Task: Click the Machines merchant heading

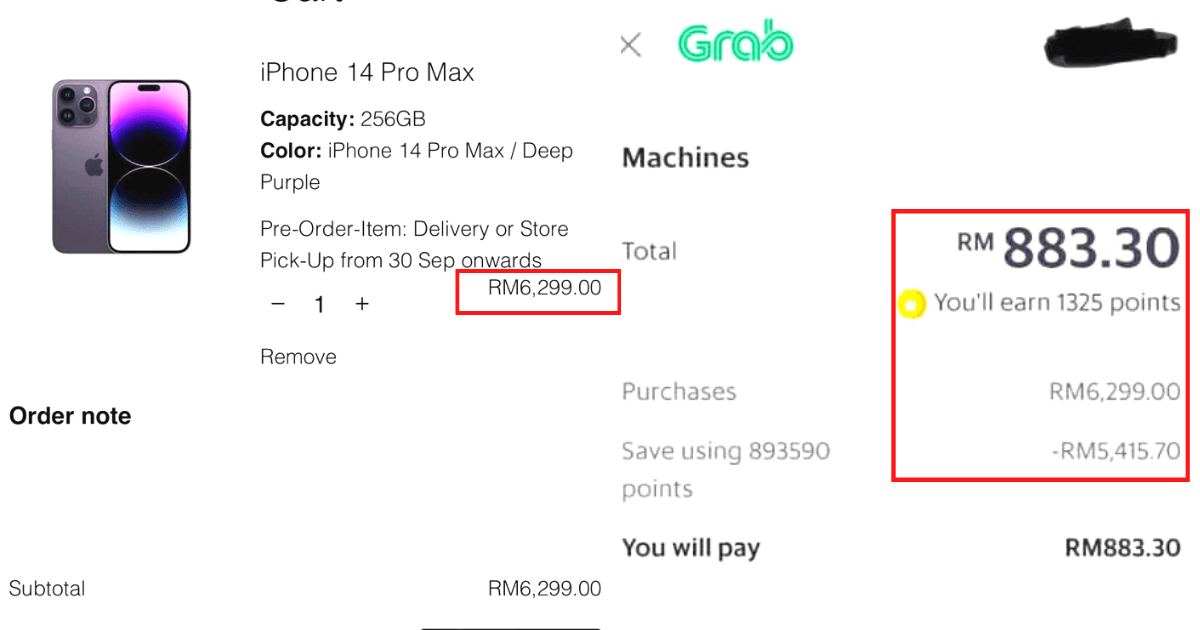Action: [685, 158]
